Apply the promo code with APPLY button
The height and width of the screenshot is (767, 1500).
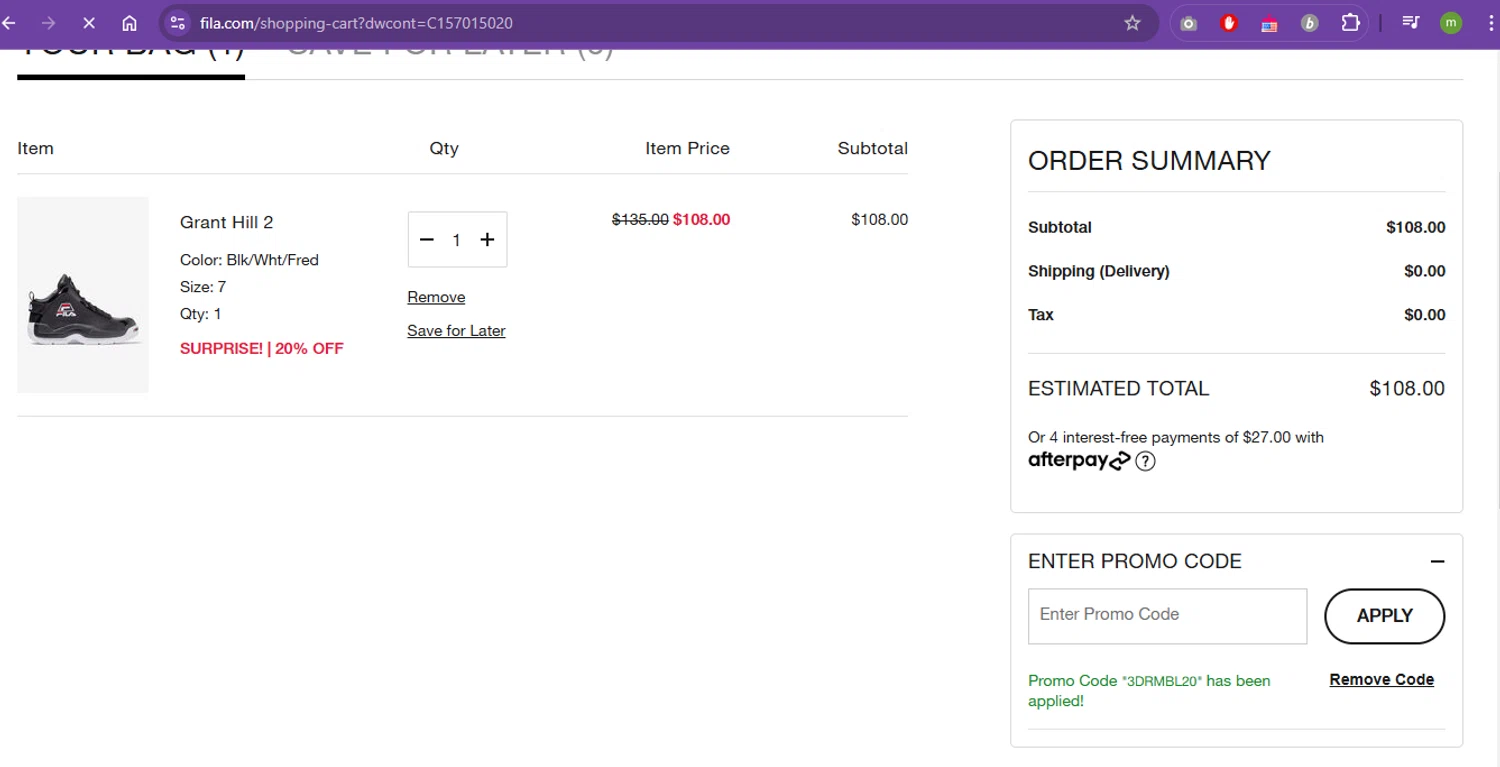tap(1384, 616)
